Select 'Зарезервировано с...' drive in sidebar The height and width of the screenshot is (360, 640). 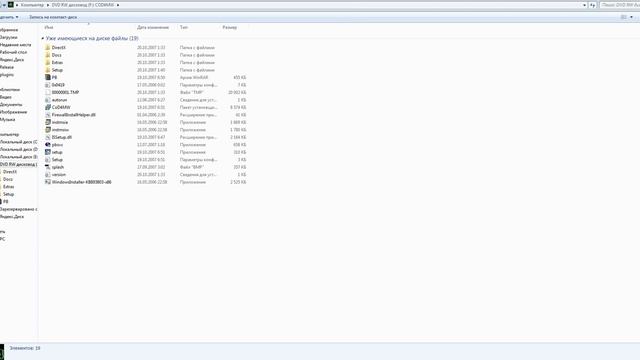point(19,209)
